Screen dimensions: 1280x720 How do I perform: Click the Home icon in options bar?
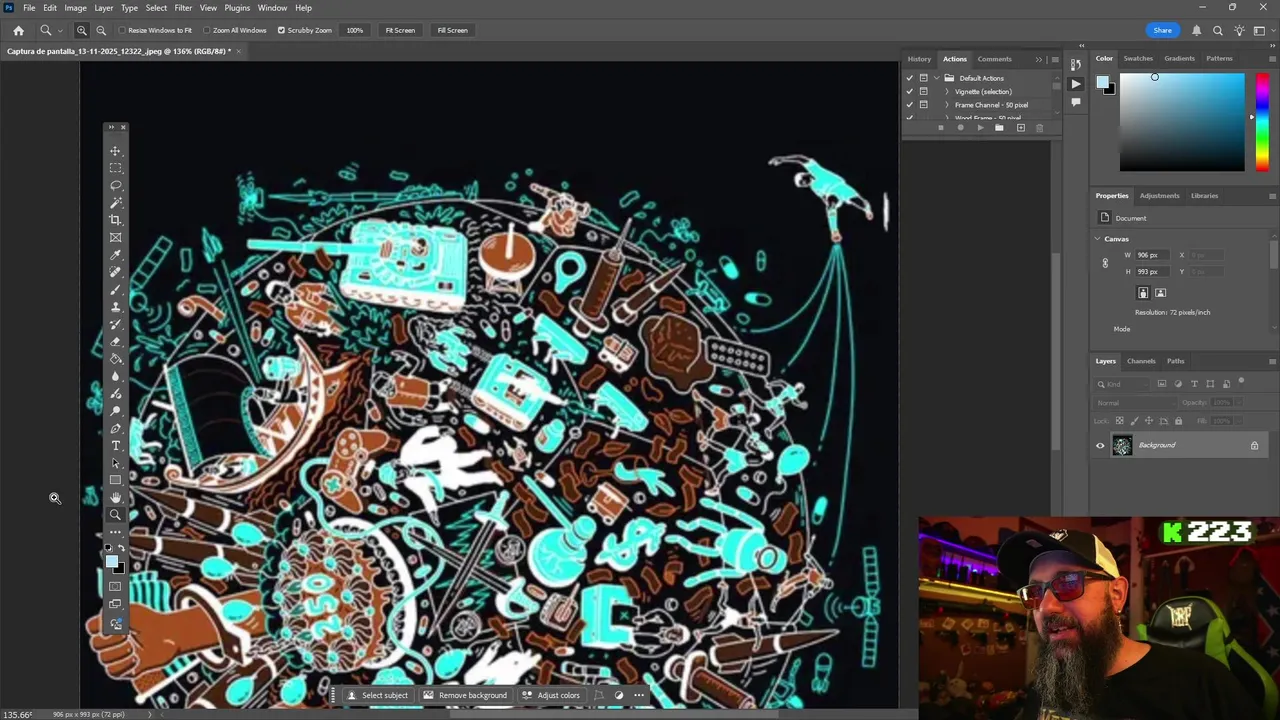(x=18, y=30)
